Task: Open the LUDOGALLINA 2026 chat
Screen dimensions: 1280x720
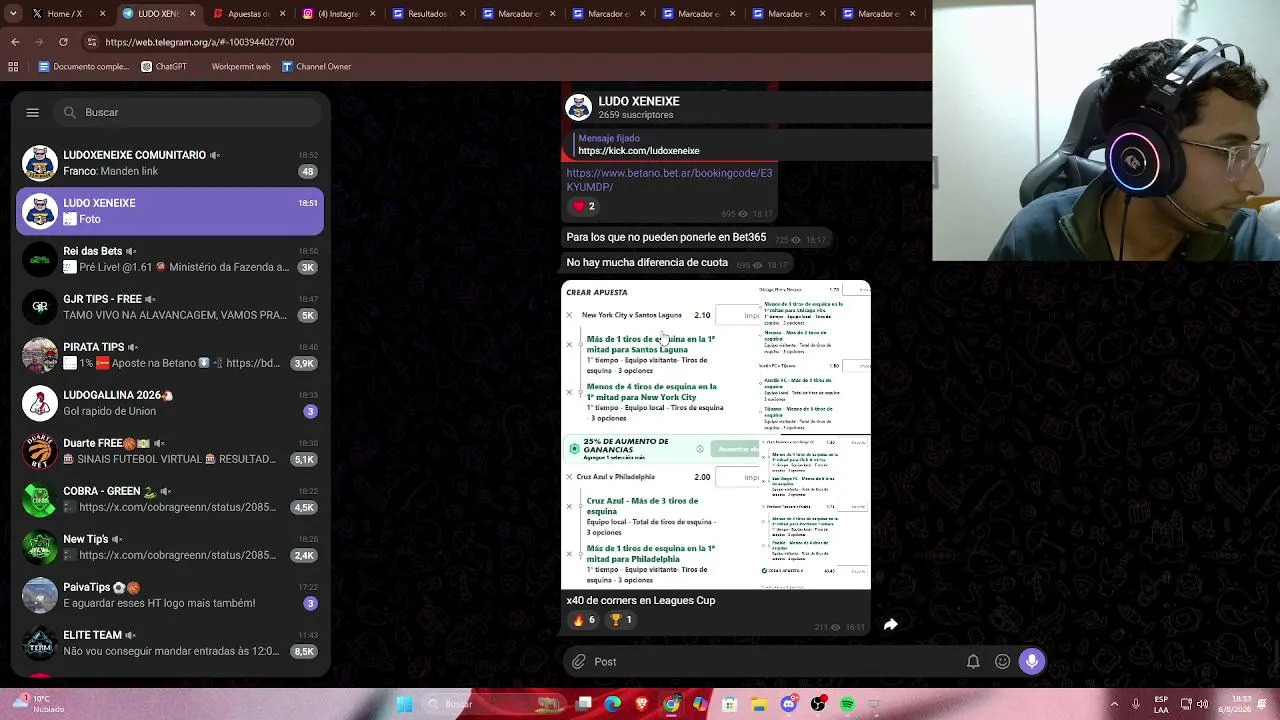Action: tap(170, 403)
